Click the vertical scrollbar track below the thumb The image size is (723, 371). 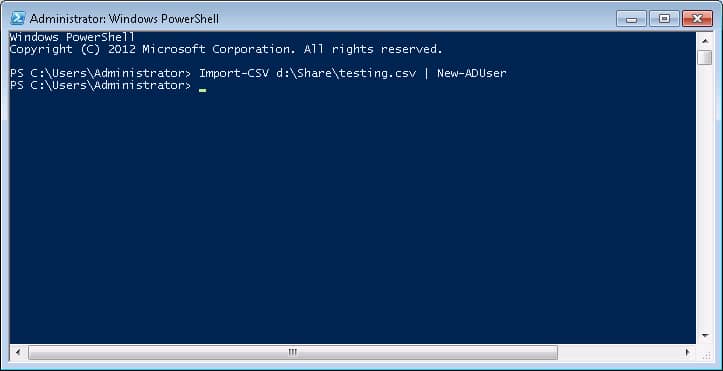(705, 197)
